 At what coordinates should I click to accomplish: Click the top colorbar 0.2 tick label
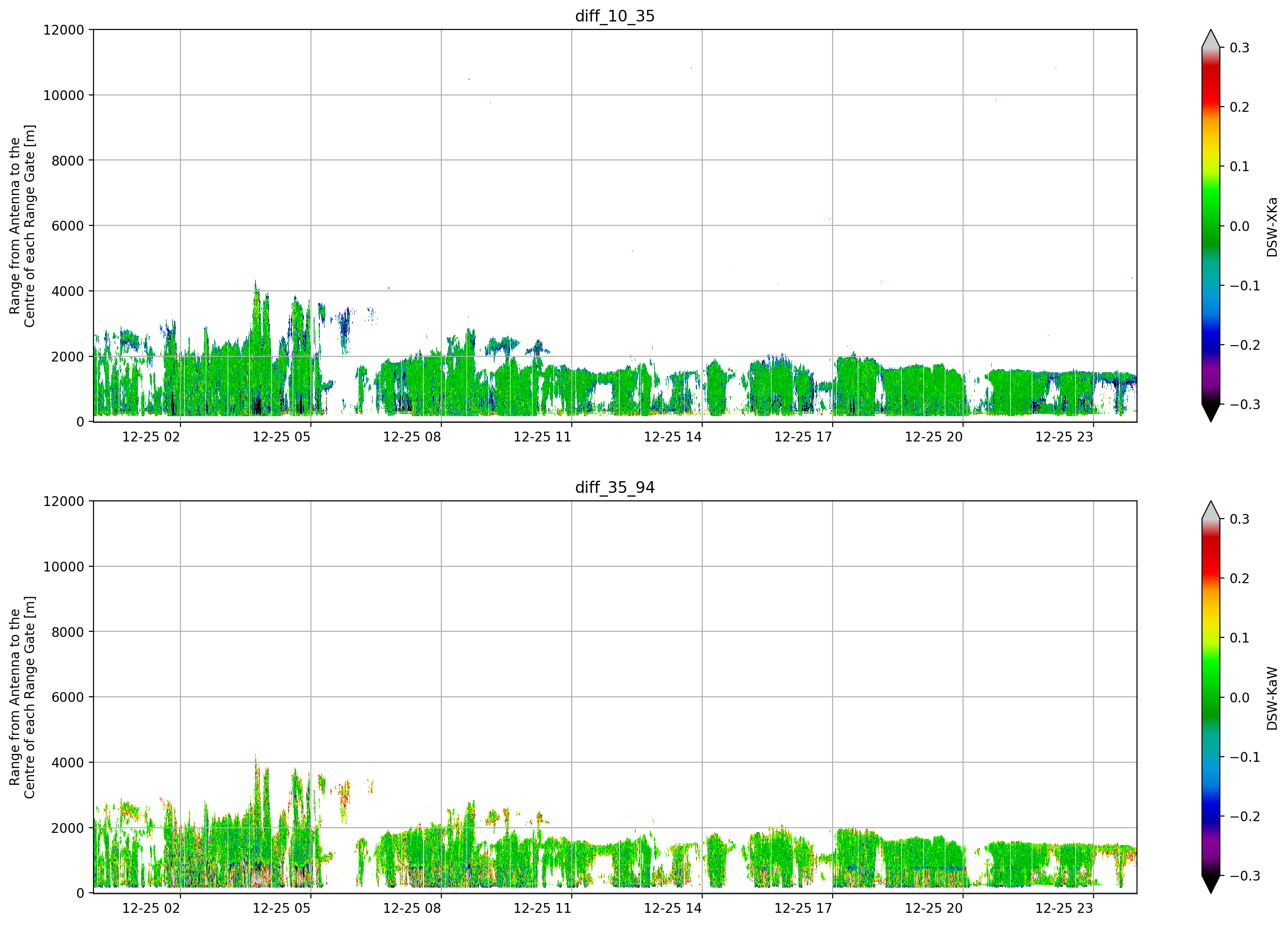click(1240, 108)
